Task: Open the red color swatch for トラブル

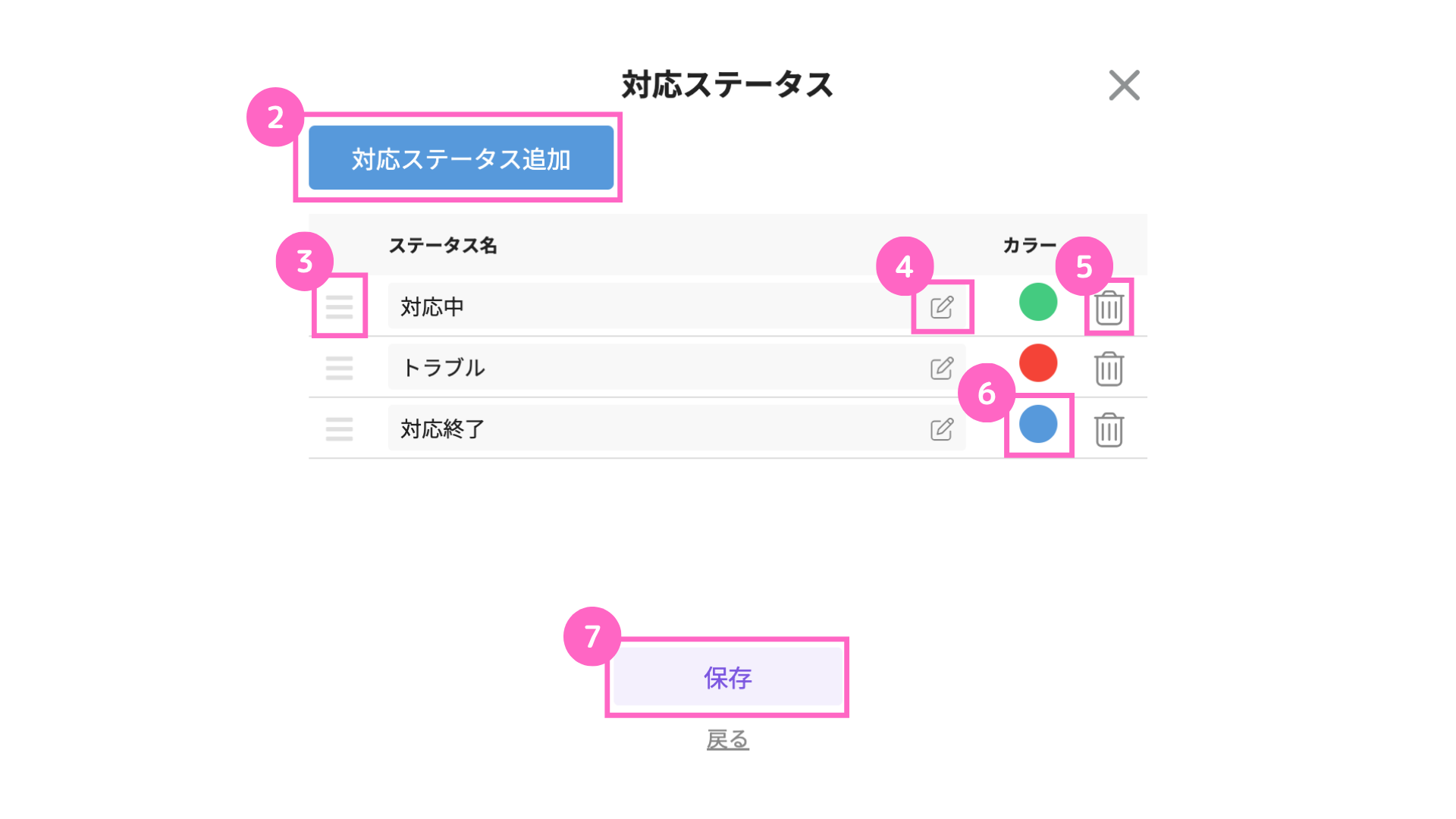Action: pos(1038,362)
